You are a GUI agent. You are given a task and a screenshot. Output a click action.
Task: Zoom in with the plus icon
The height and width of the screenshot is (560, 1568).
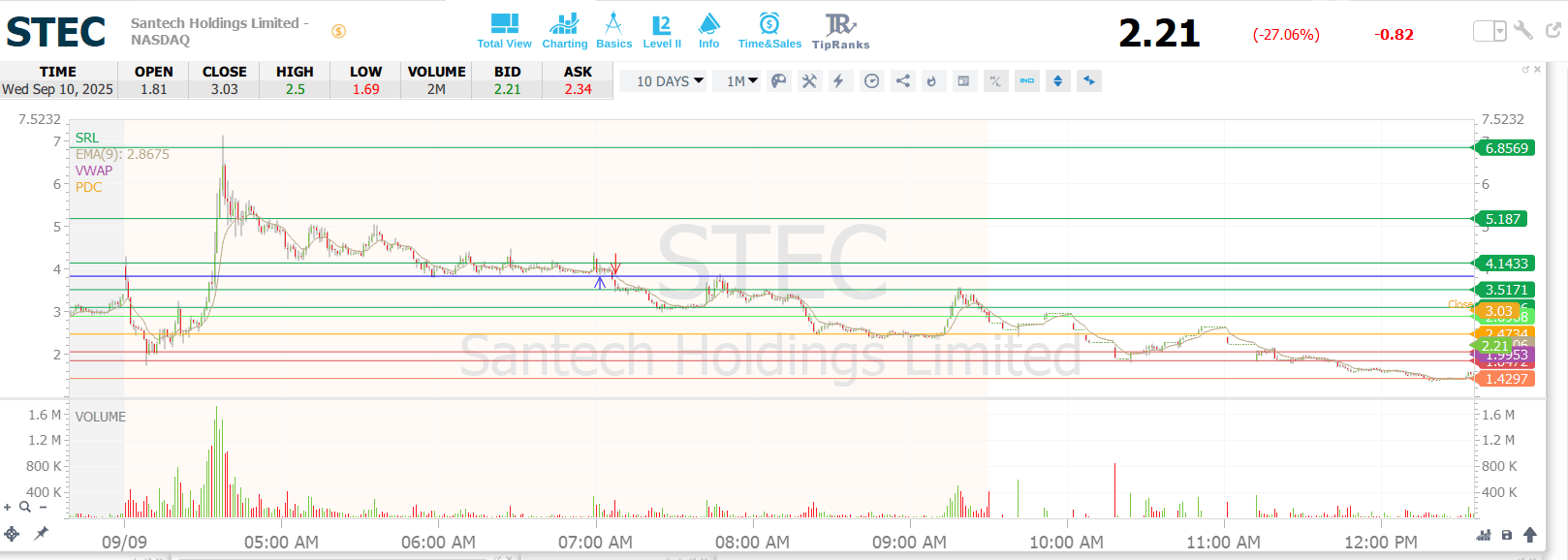(x=8, y=507)
